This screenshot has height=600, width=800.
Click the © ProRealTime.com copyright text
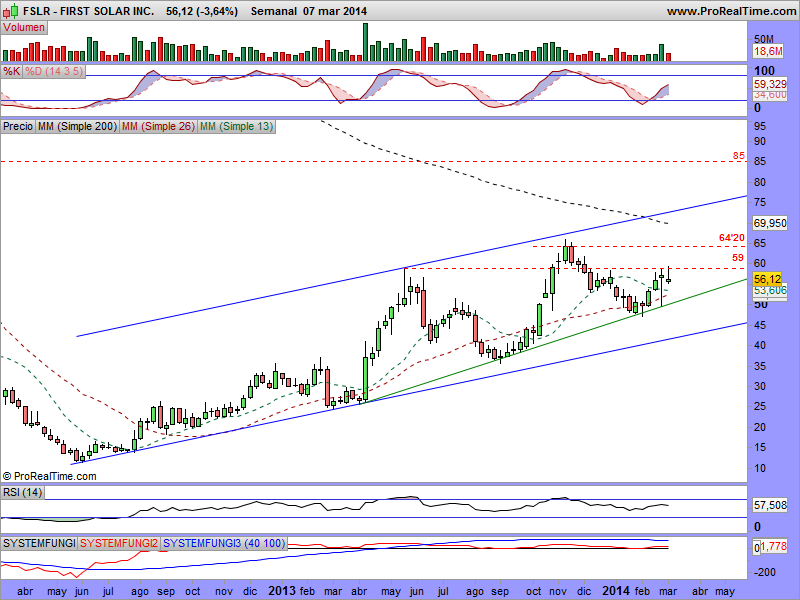coord(48,475)
